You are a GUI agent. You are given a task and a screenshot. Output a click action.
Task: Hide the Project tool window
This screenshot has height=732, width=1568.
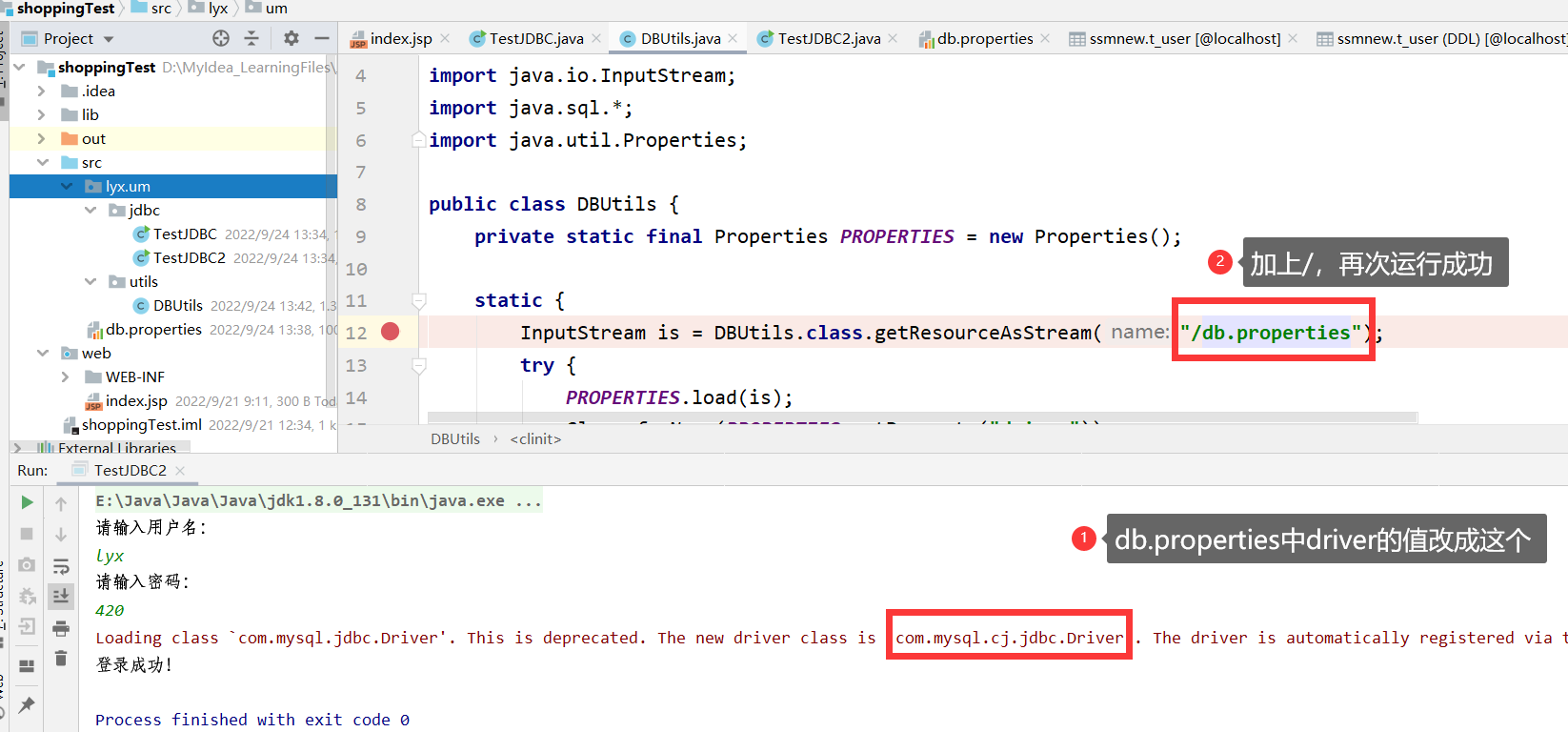[x=322, y=38]
